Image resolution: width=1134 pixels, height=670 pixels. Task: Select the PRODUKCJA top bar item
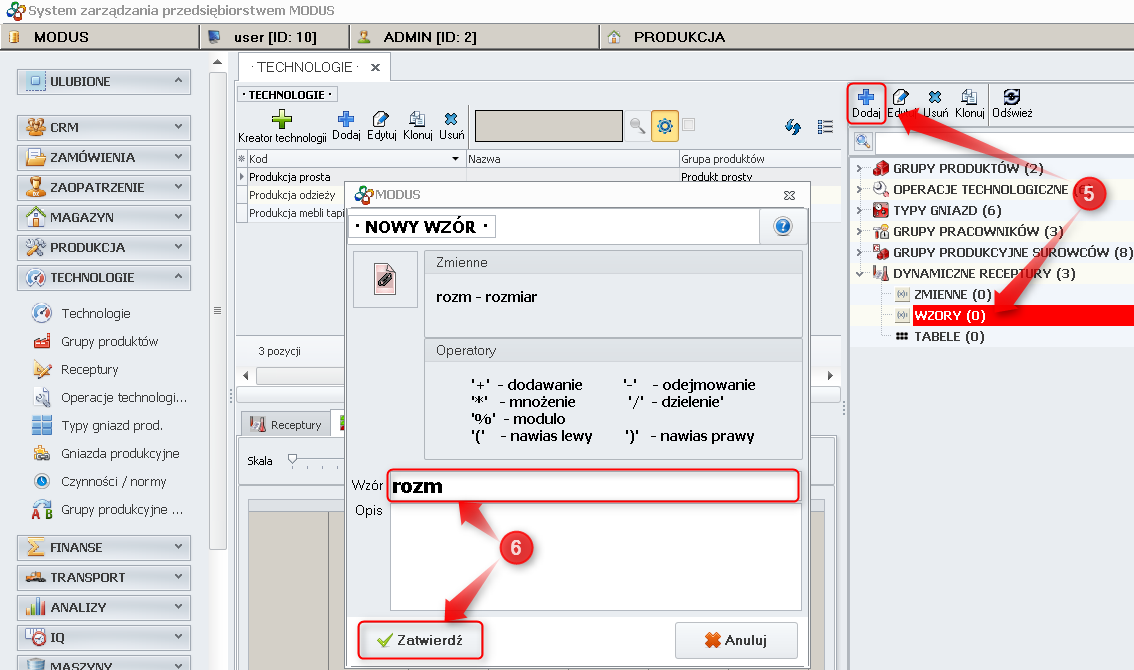tap(678, 37)
